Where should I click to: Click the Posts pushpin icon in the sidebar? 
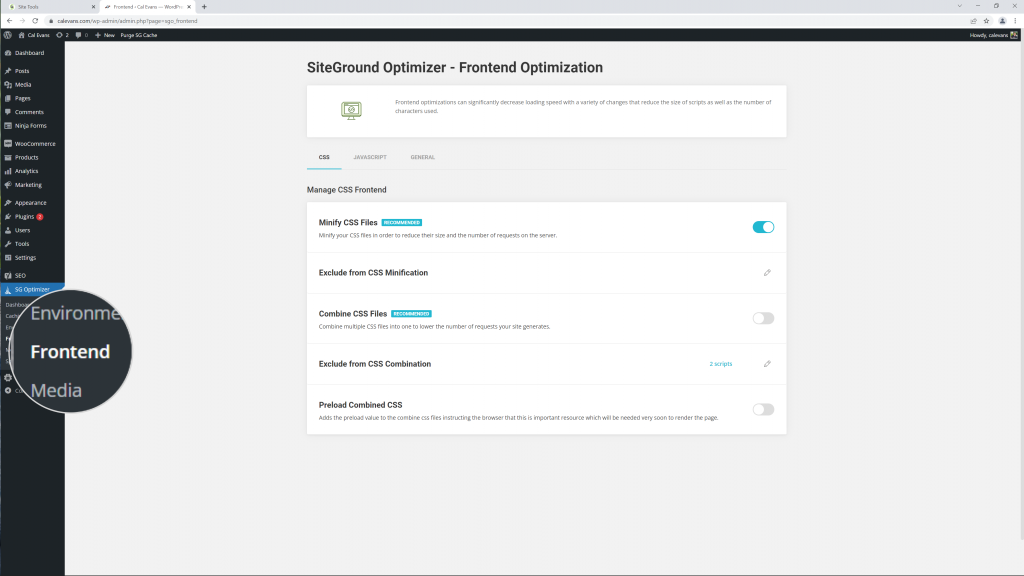point(8,71)
